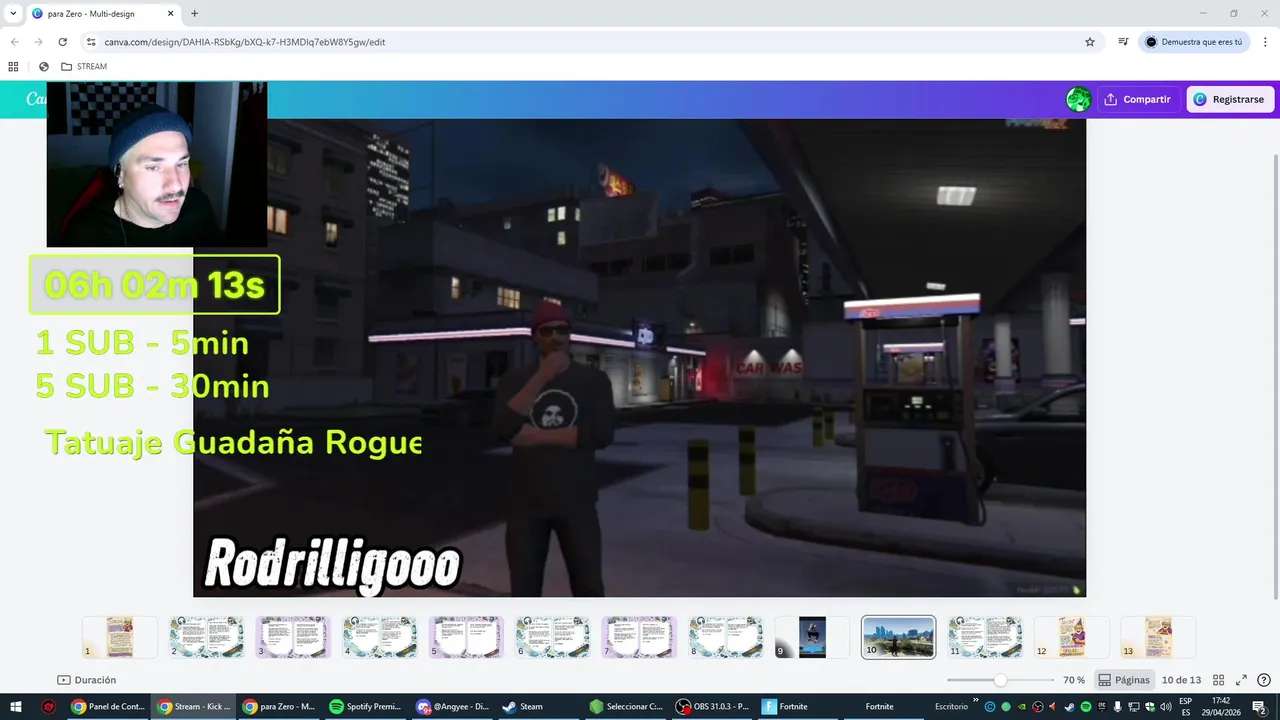Click the Epic Games tray icon
Screen dimensions: 1280x720
pyautogui.click(x=1102, y=707)
